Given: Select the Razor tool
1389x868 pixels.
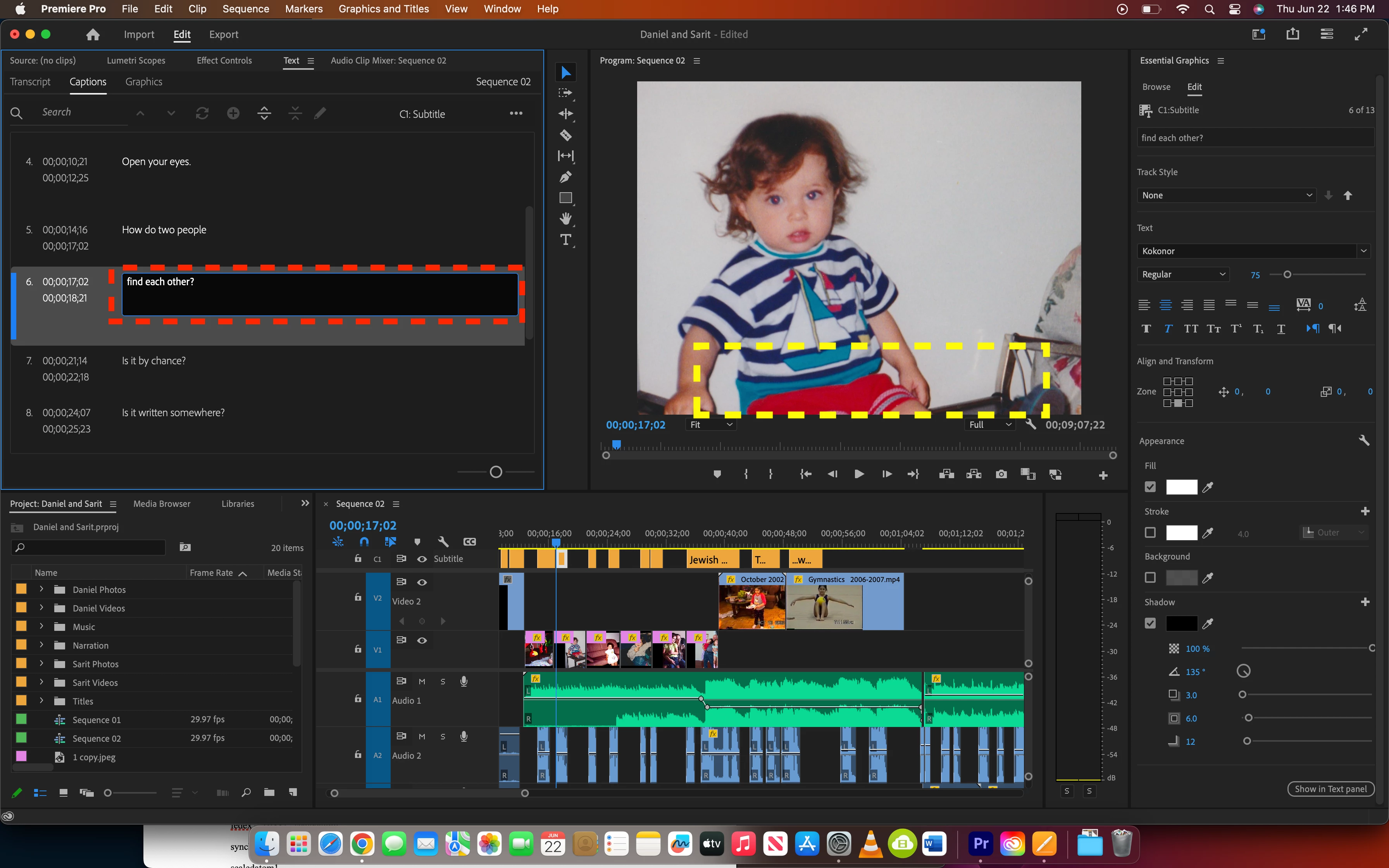Looking at the screenshot, I should tap(565, 135).
